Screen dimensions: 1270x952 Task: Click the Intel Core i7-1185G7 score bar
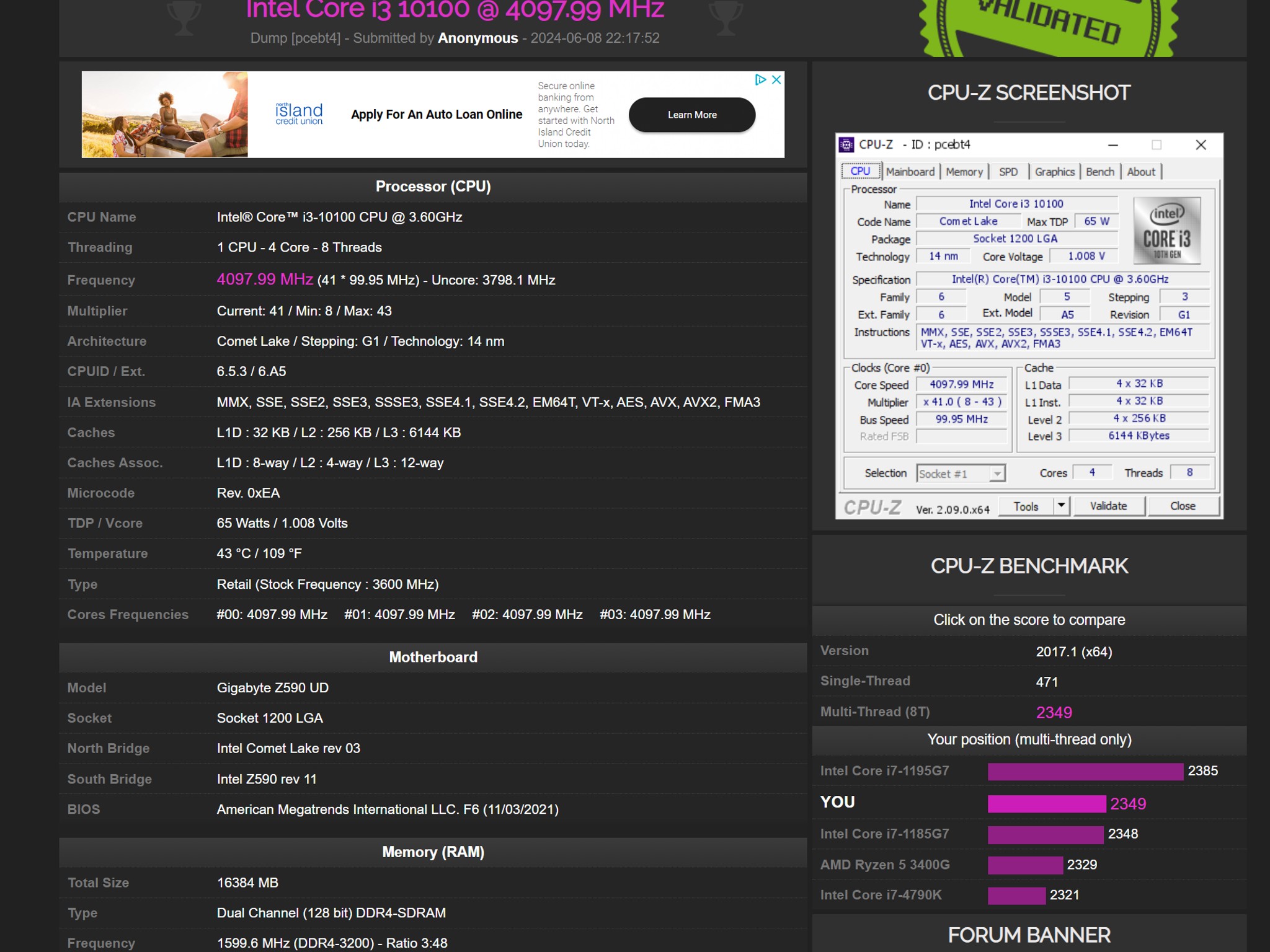coord(1046,834)
